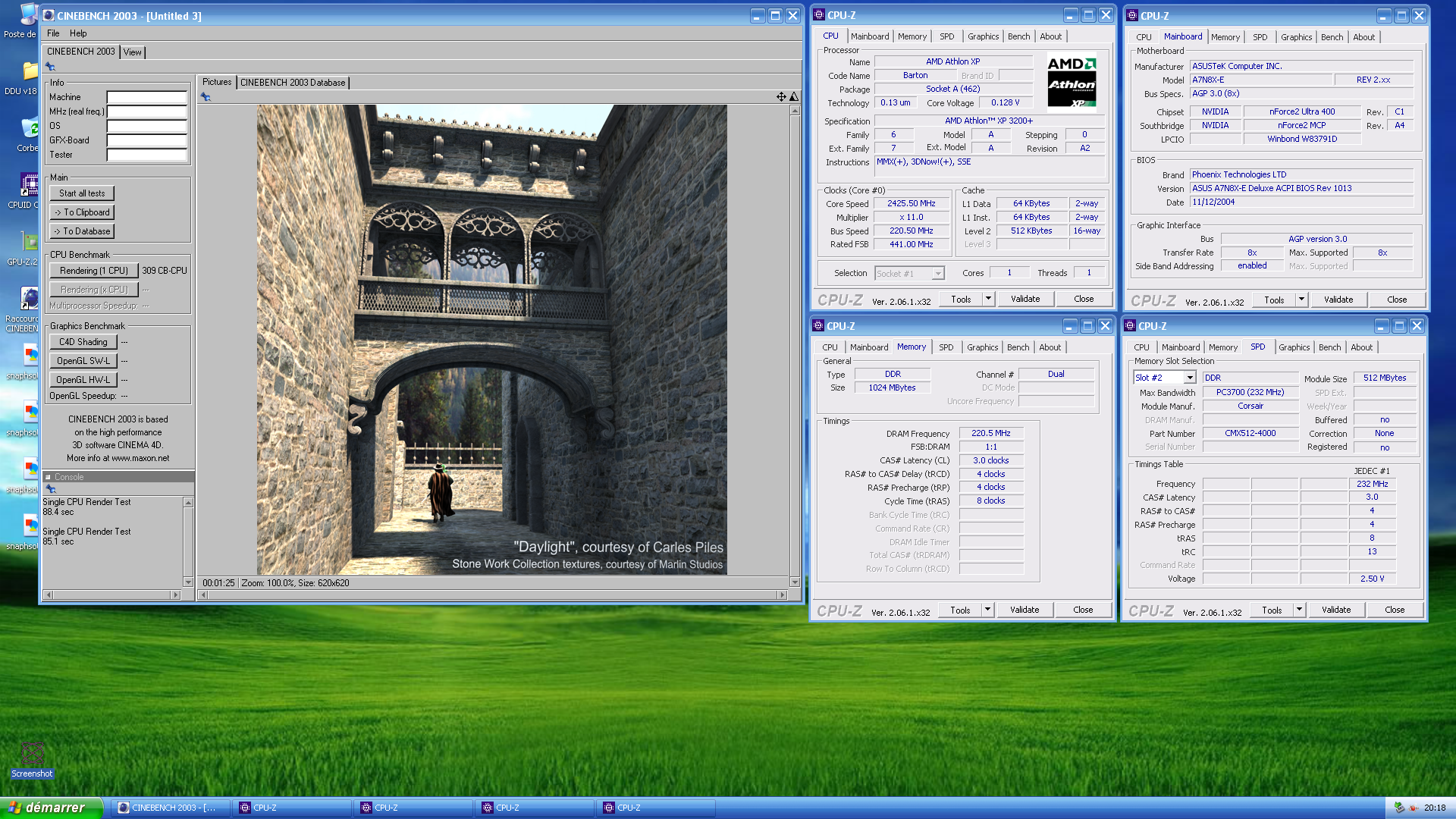
Task: Switch to CINEBENCH 2003 Database tab
Action: pos(293,83)
